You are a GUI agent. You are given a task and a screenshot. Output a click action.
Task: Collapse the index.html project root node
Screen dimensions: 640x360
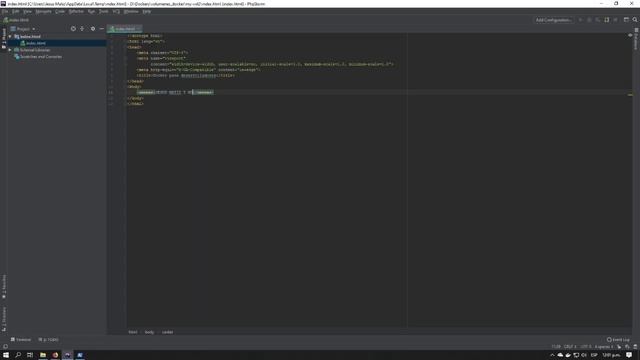pos(10,37)
